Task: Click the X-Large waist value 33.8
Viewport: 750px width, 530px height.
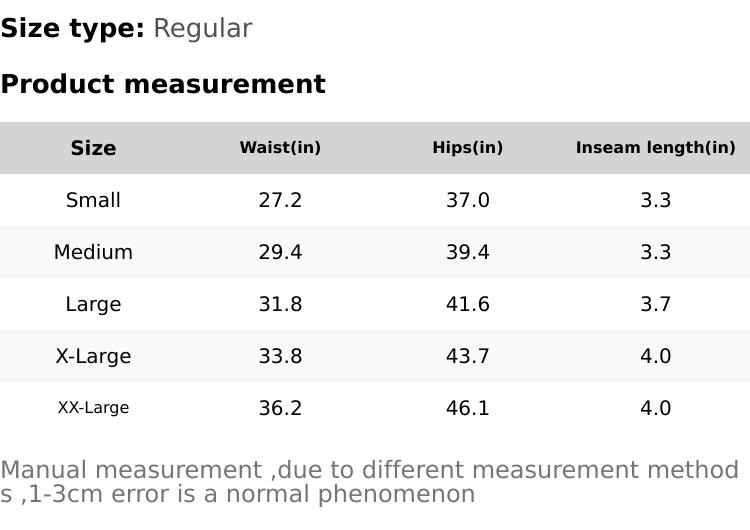Action: click(x=280, y=356)
